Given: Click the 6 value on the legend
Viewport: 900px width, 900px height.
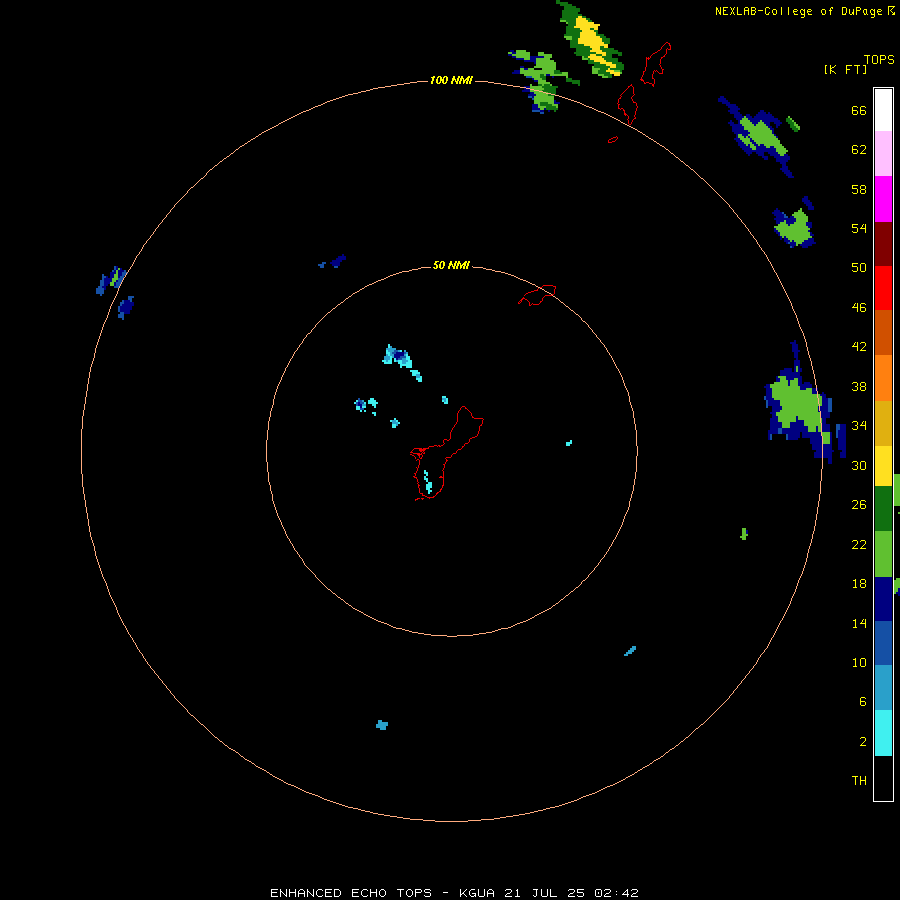Looking at the screenshot, I should (862, 701).
